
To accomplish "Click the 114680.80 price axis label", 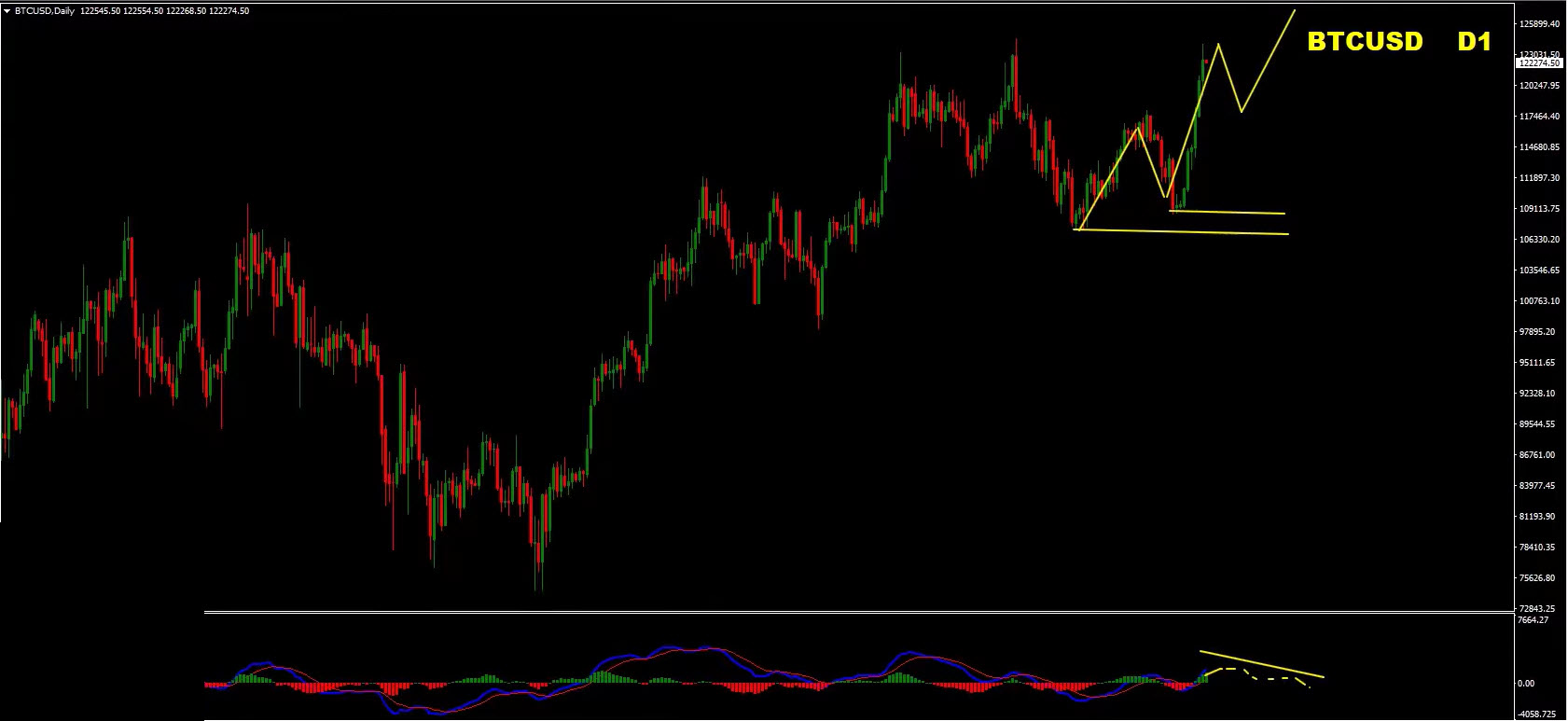I will point(1539,147).
